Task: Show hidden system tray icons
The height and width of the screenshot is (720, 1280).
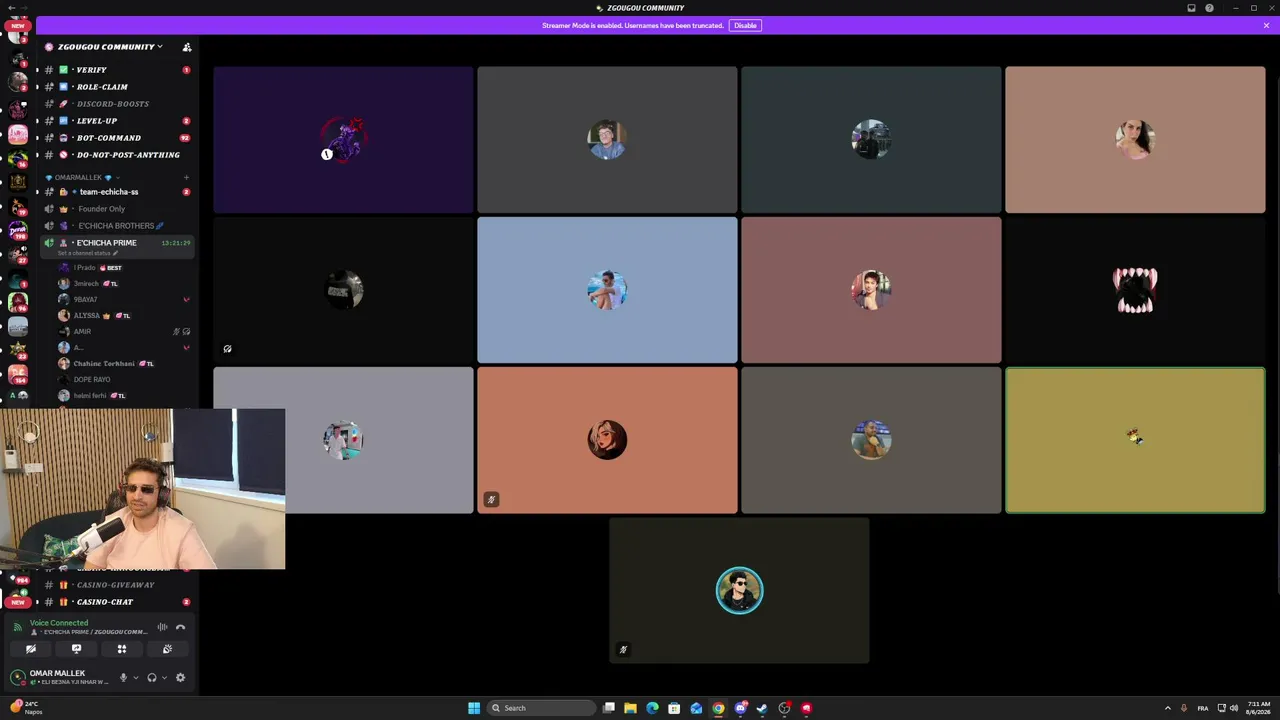Action: coord(1166,708)
